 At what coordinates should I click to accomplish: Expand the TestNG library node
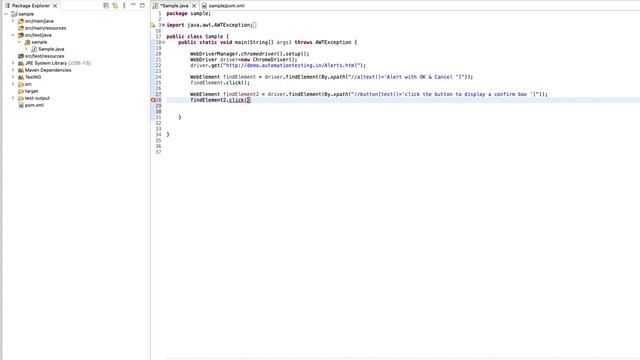pos(13,77)
